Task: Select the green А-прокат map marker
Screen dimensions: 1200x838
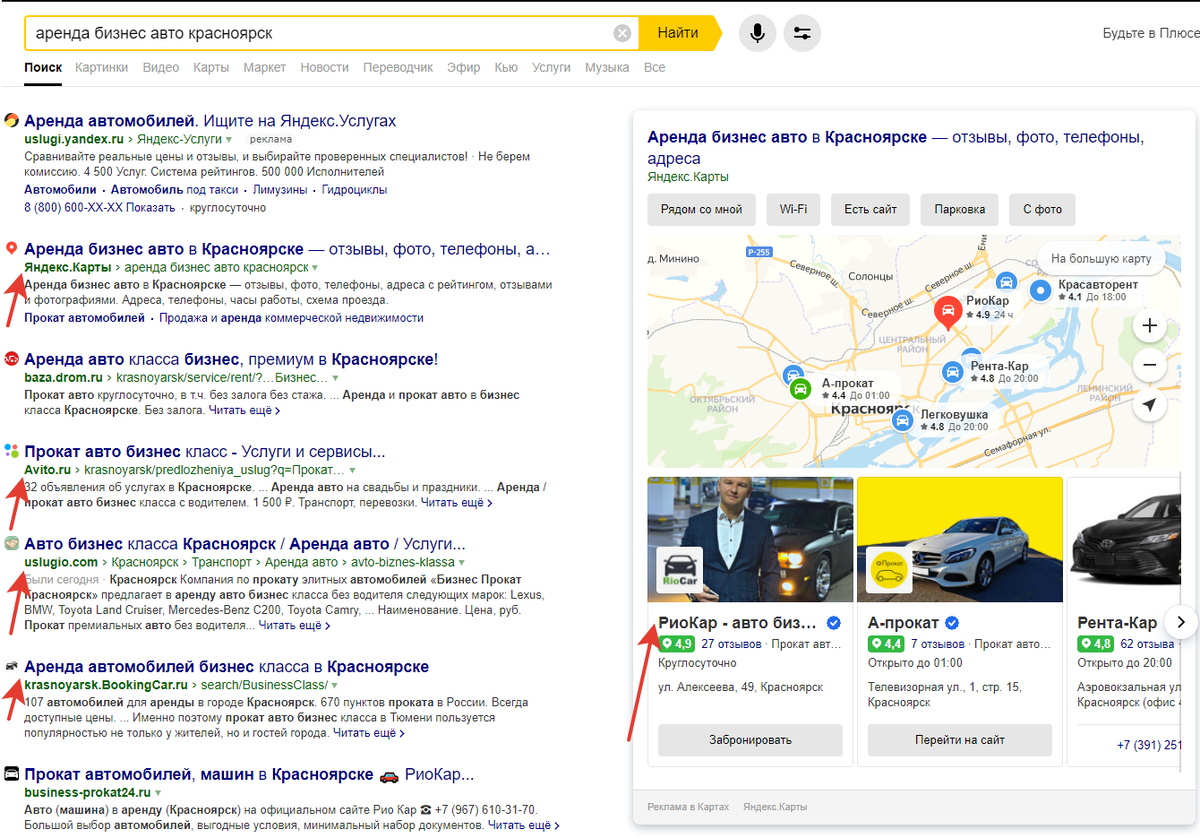Action: pos(799,389)
